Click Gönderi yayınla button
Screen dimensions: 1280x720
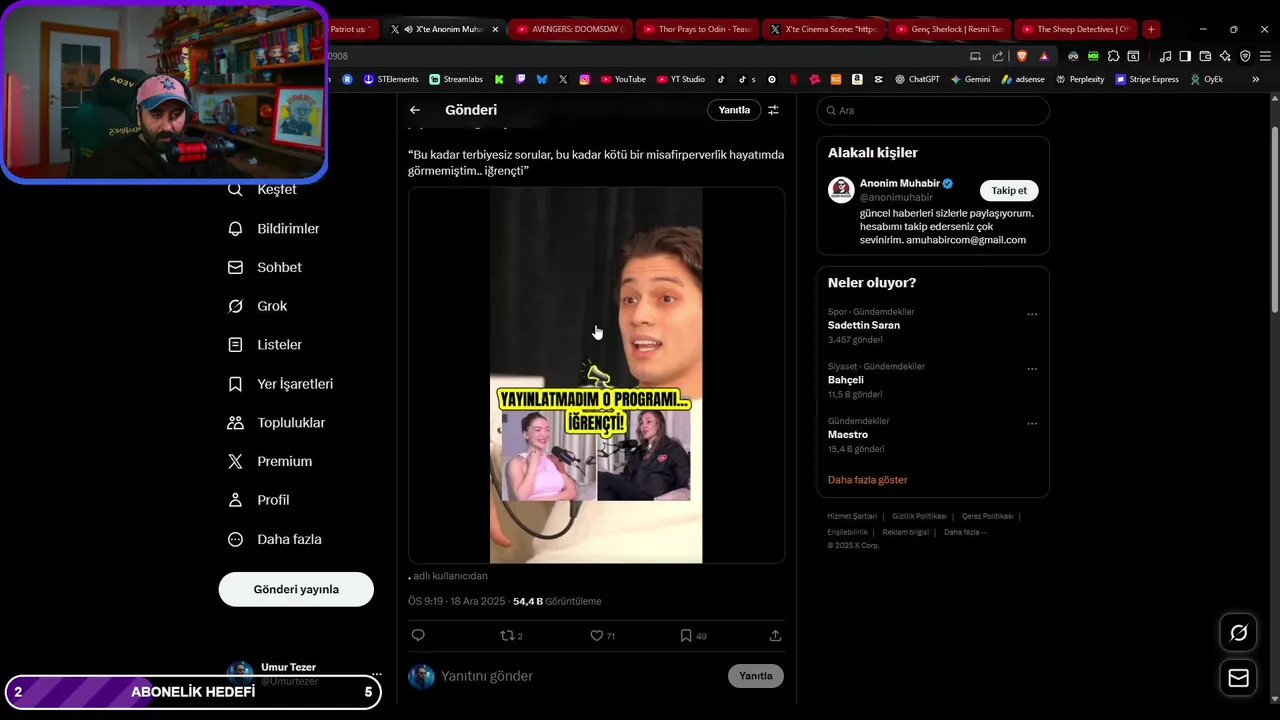[296, 589]
